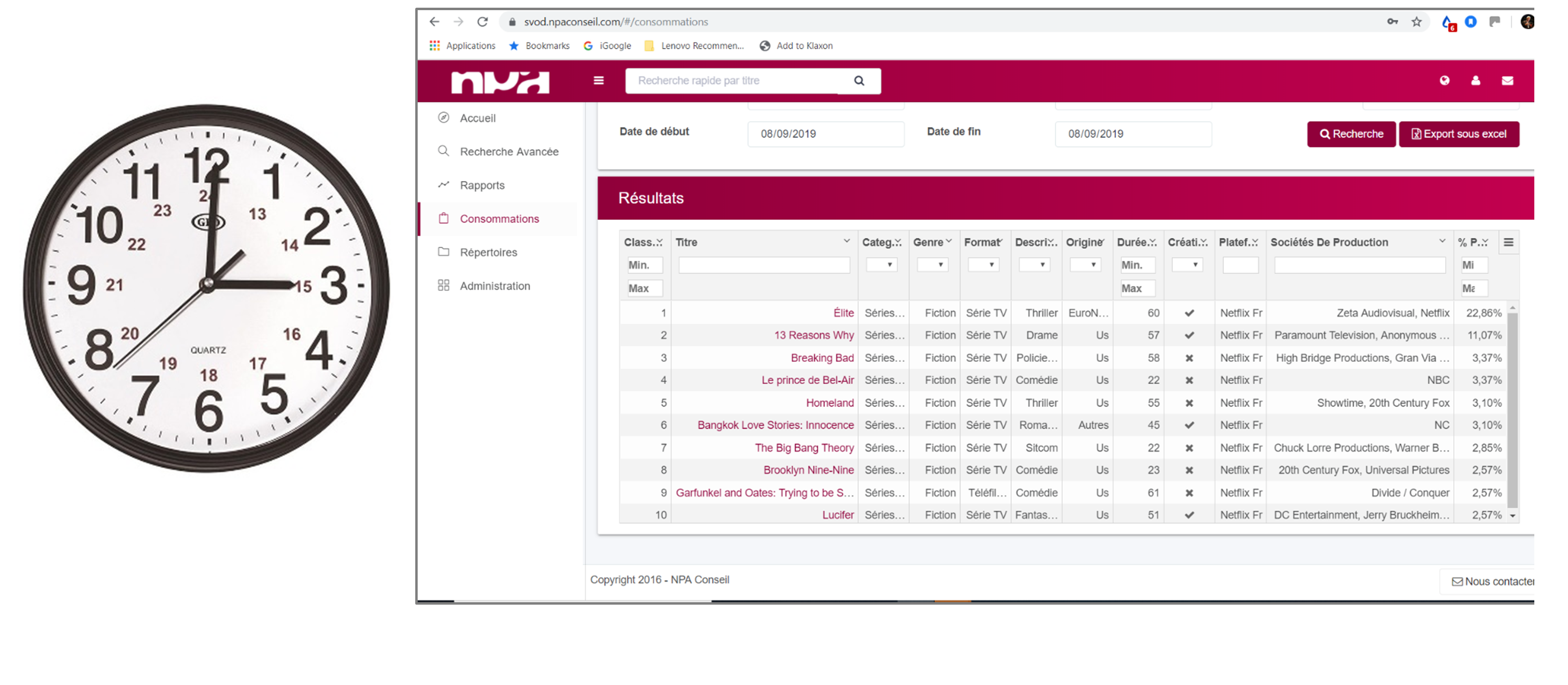Screen dimensions: 1568x685
Task: Open The Big Bang Theory link
Action: point(804,448)
